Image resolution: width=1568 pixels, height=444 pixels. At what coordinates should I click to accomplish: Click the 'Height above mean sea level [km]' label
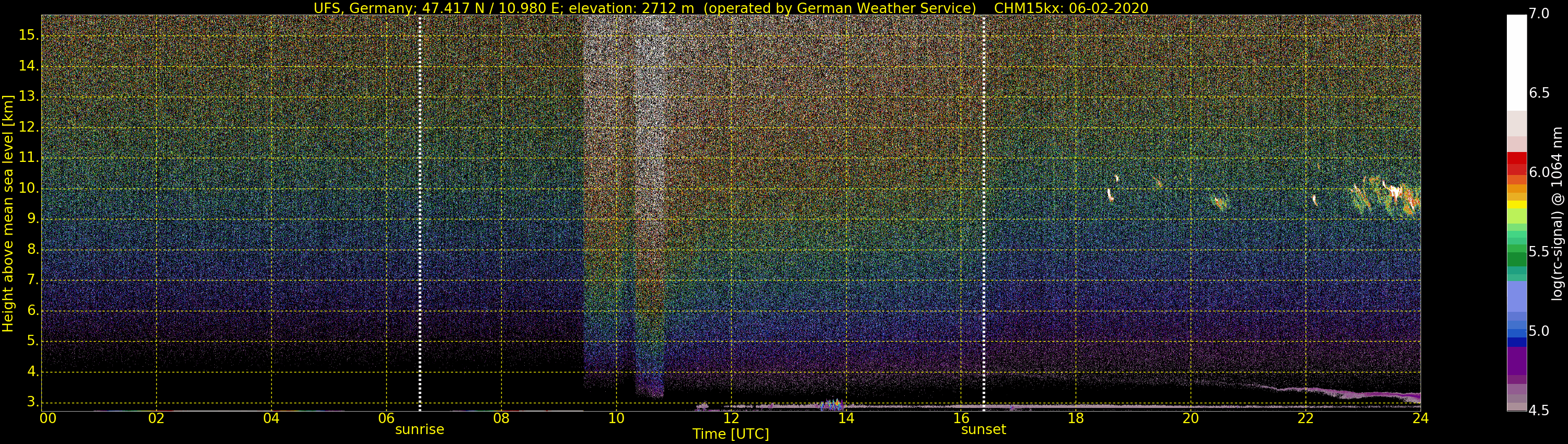click(8, 214)
